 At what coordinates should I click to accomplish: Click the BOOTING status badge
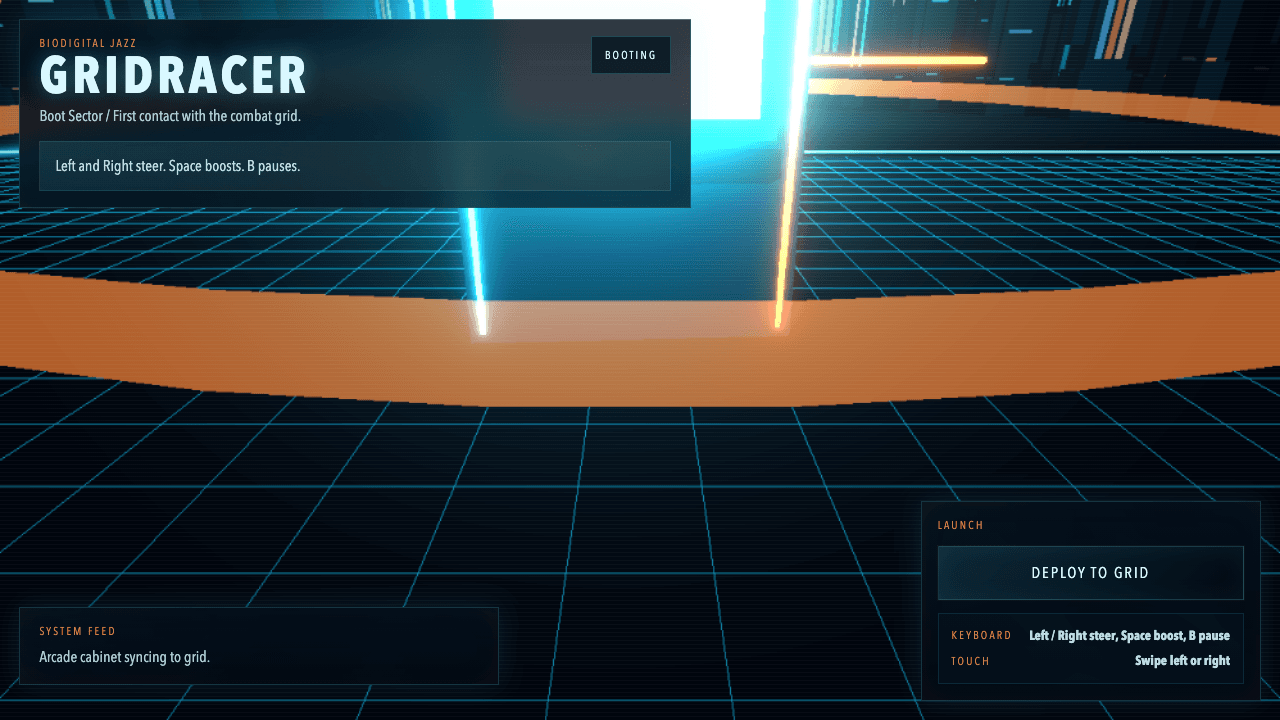[631, 55]
